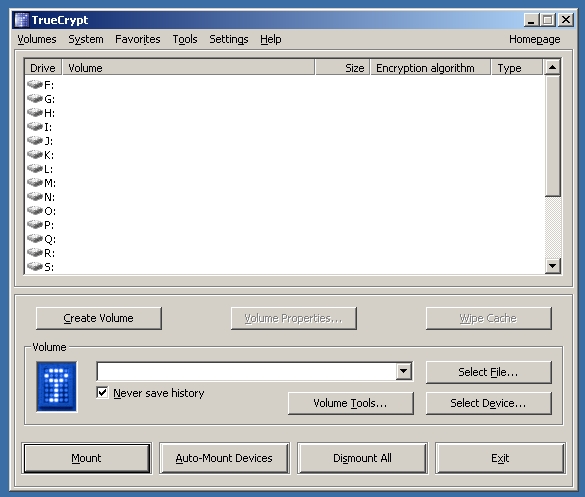Click the drive list scroll up arrow
This screenshot has height=497, width=585.
553,68
